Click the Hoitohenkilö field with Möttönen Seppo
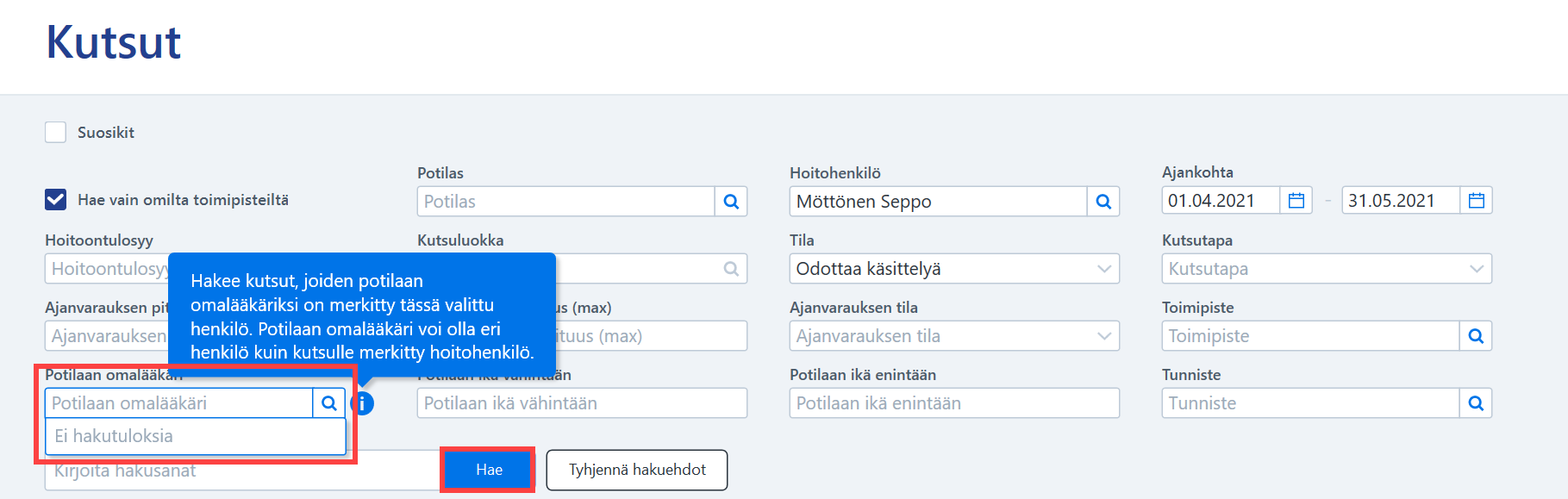This screenshot has width=1568, height=499. click(x=939, y=202)
